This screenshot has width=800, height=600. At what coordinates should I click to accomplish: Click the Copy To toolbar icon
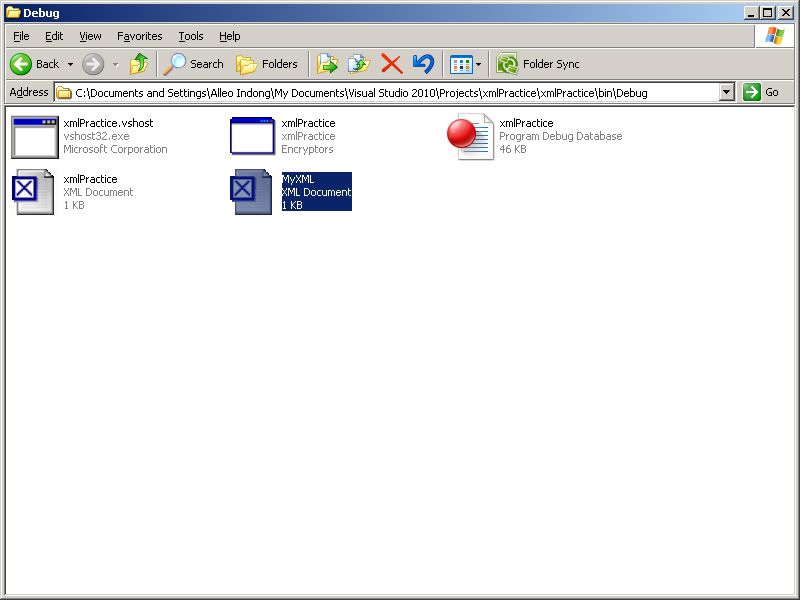pyautogui.click(x=358, y=64)
